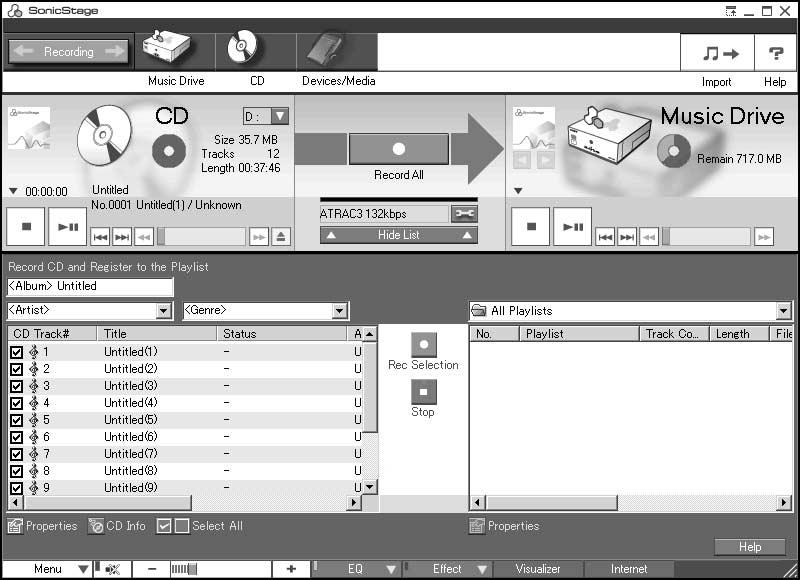800x580 pixels.
Task: Skip to previous CD track
Action: [101, 237]
